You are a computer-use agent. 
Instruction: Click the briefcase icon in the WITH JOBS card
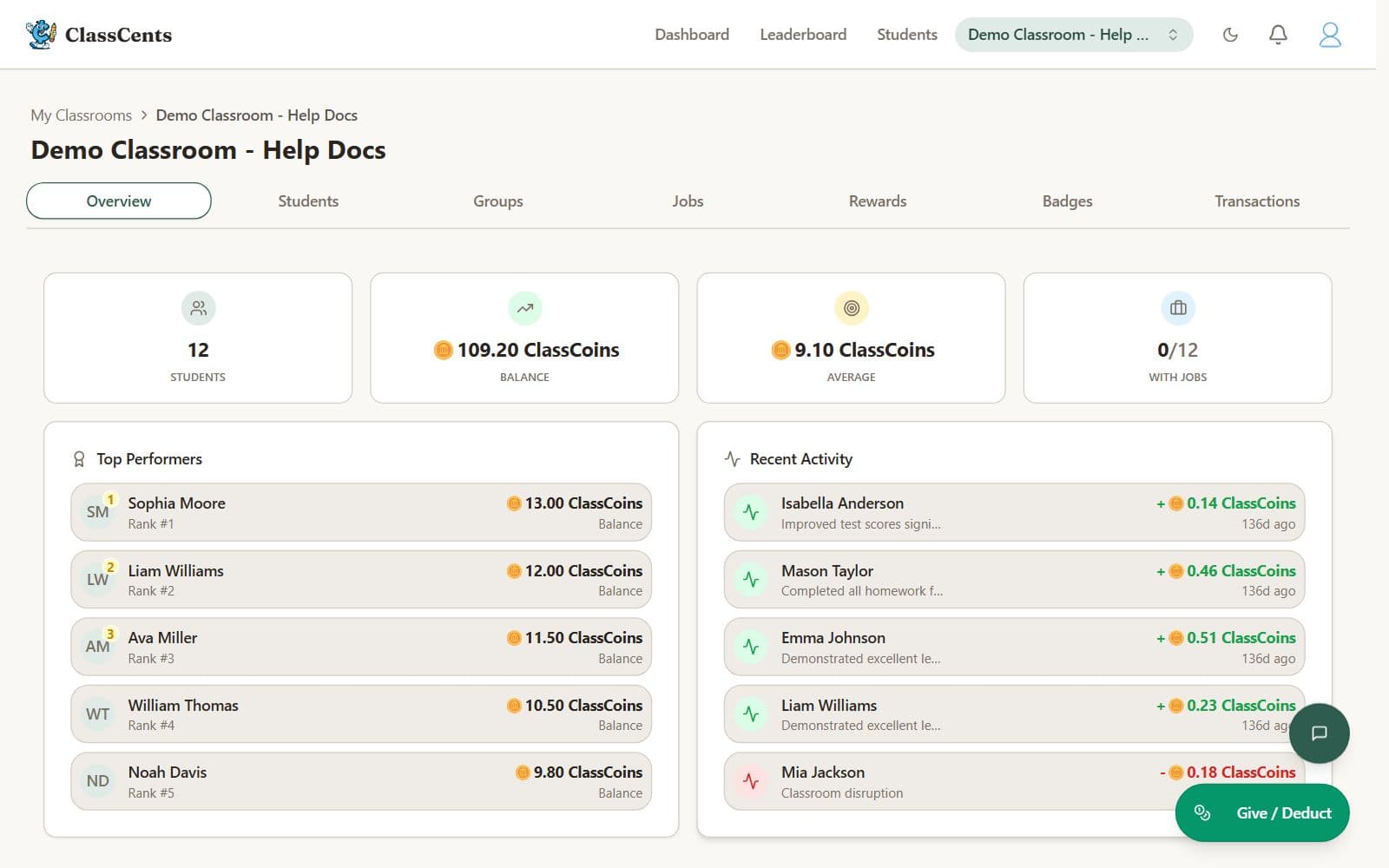click(x=1178, y=308)
